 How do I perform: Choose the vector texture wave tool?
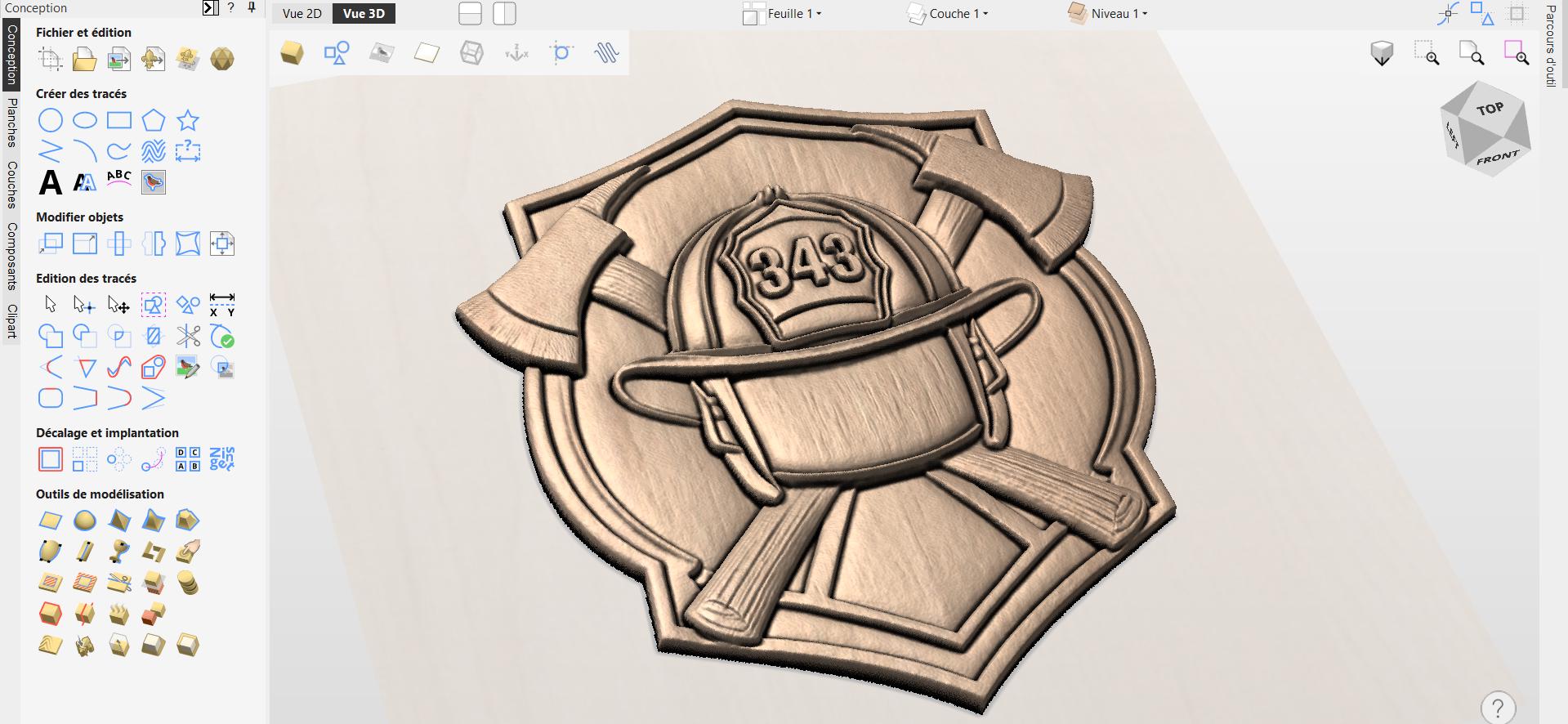154,151
